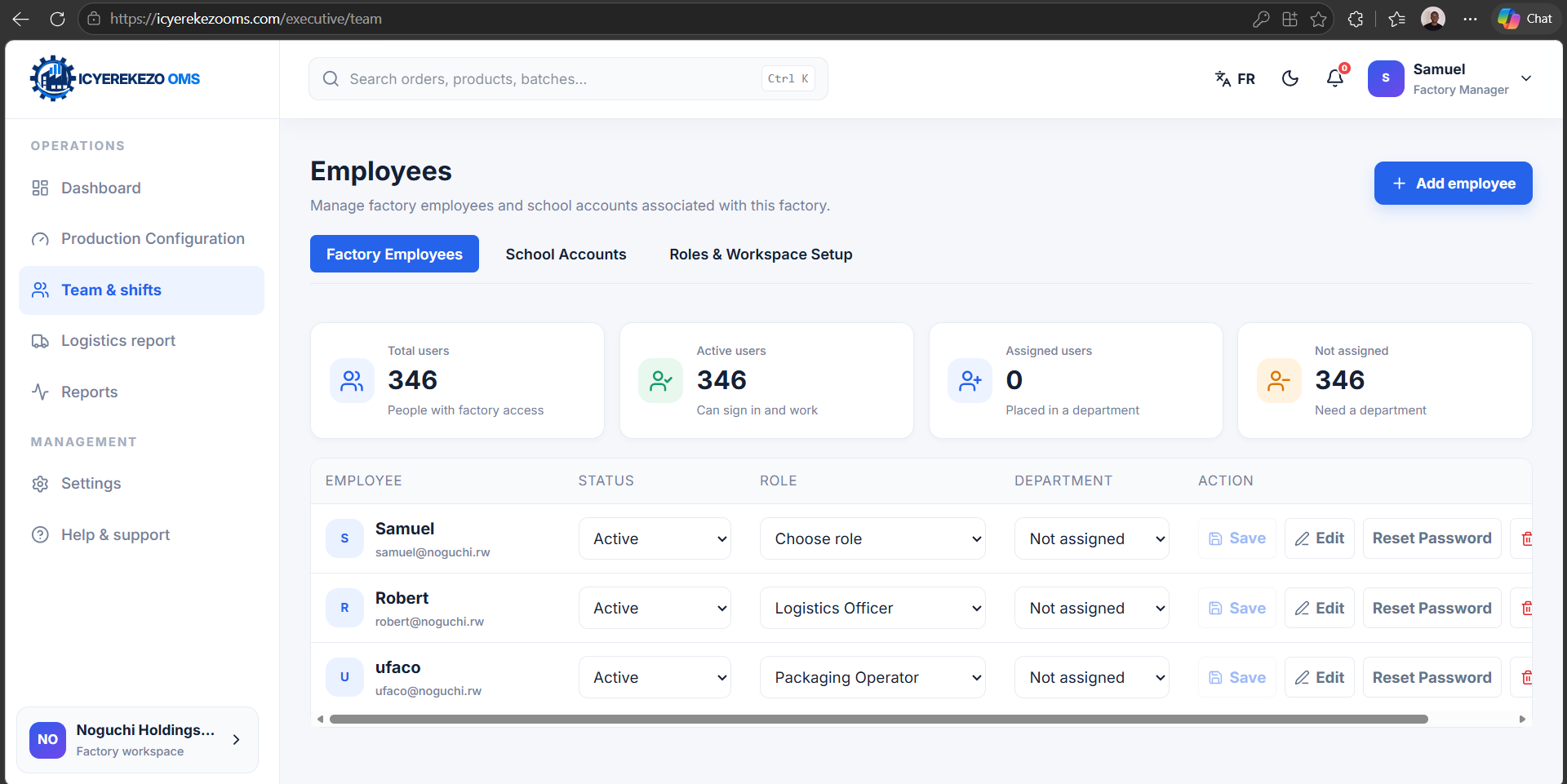Image resolution: width=1567 pixels, height=784 pixels.
Task: Open Settings from the Management section
Action: tap(141, 483)
